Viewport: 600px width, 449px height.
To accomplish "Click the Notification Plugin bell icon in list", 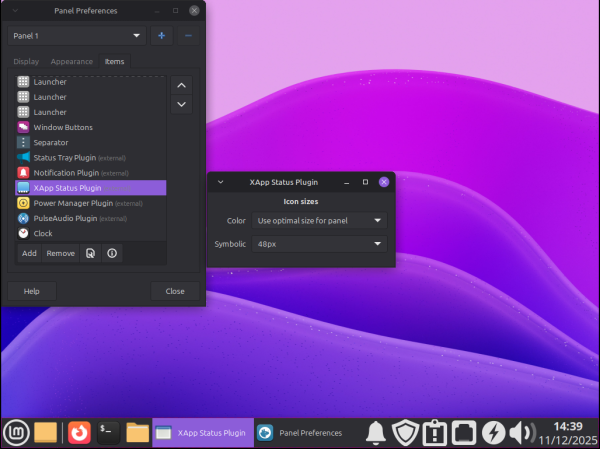I will pyautogui.click(x=23, y=173).
